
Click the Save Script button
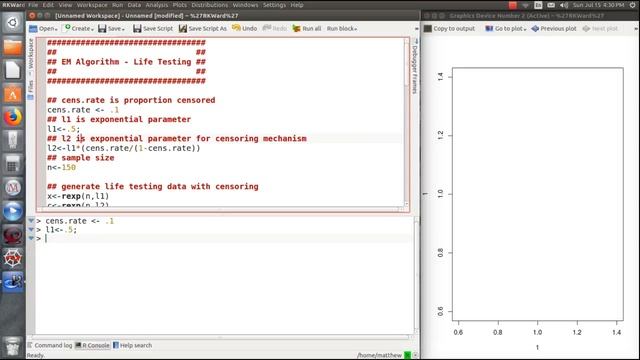tap(153, 29)
